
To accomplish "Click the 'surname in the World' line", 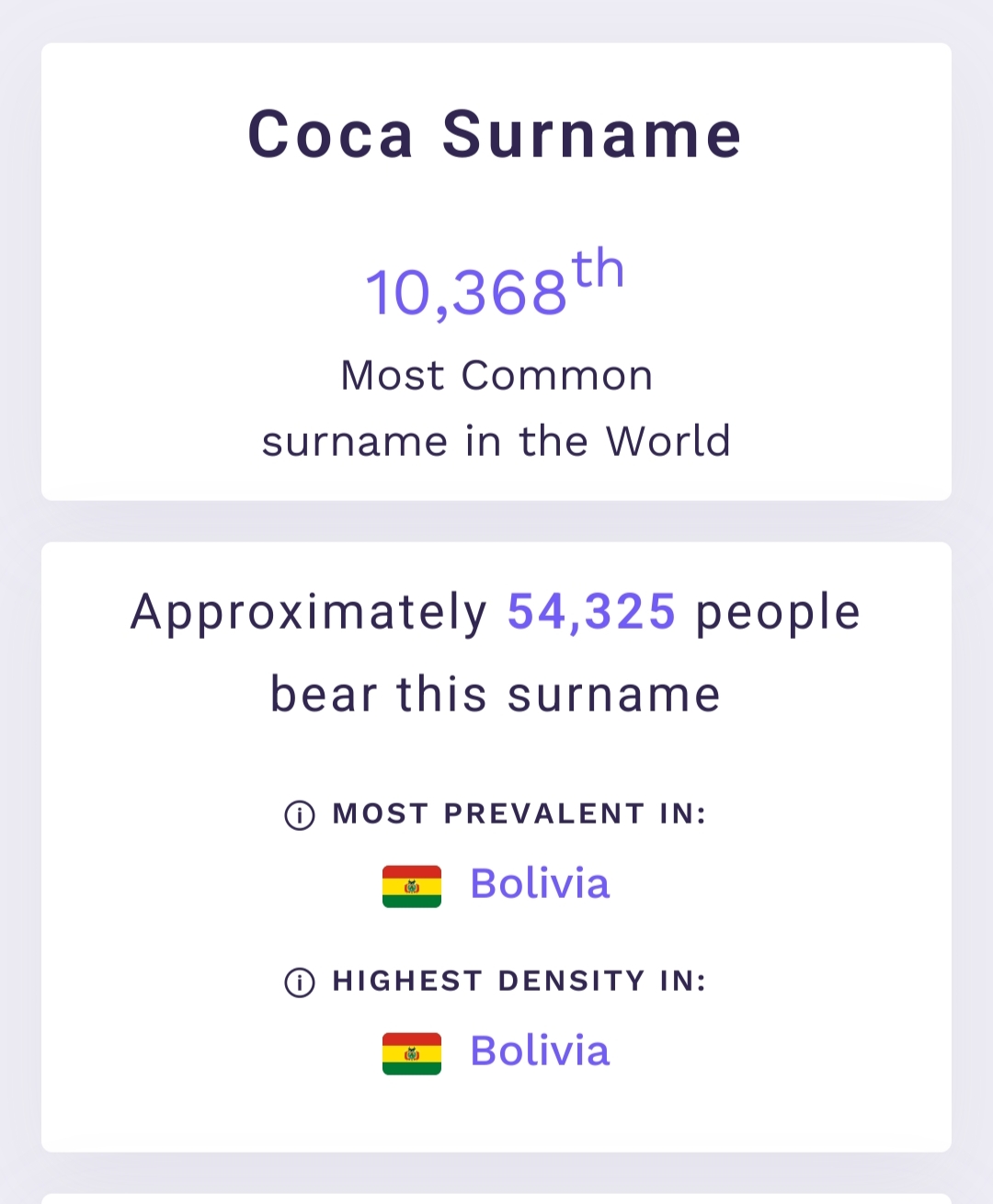I will pos(496,442).
